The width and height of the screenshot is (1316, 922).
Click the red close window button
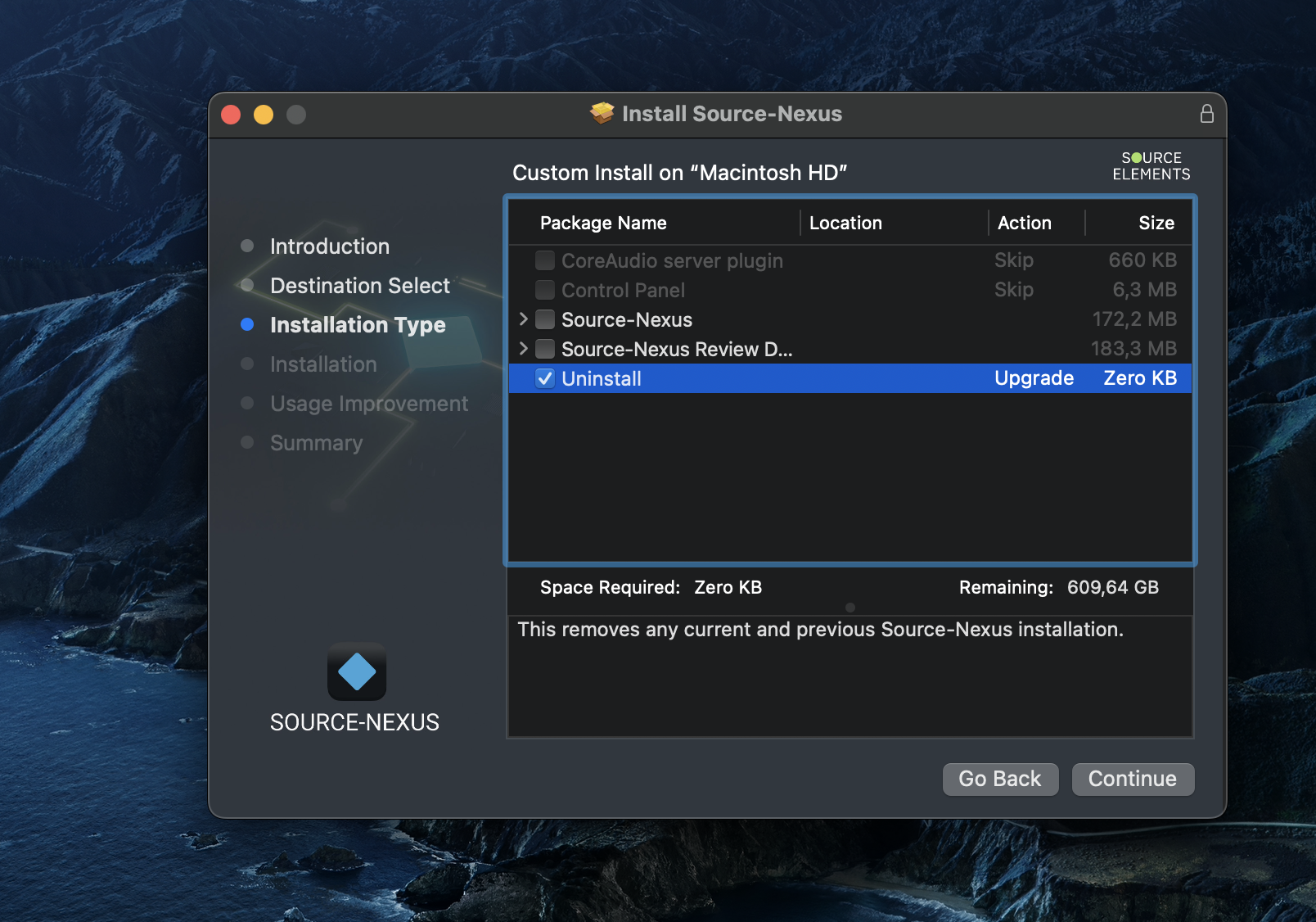click(x=231, y=115)
